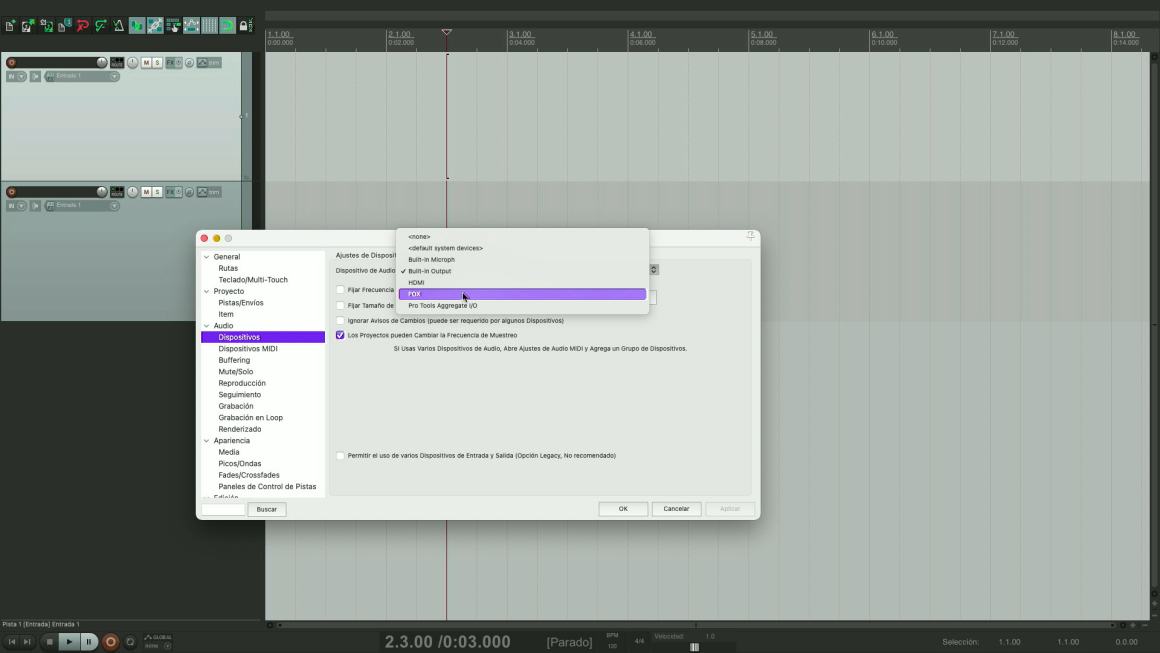The width and height of the screenshot is (1160, 653).
Task: Select 'Pro Tools Aggregate I/O' from device list
Action: (442, 306)
